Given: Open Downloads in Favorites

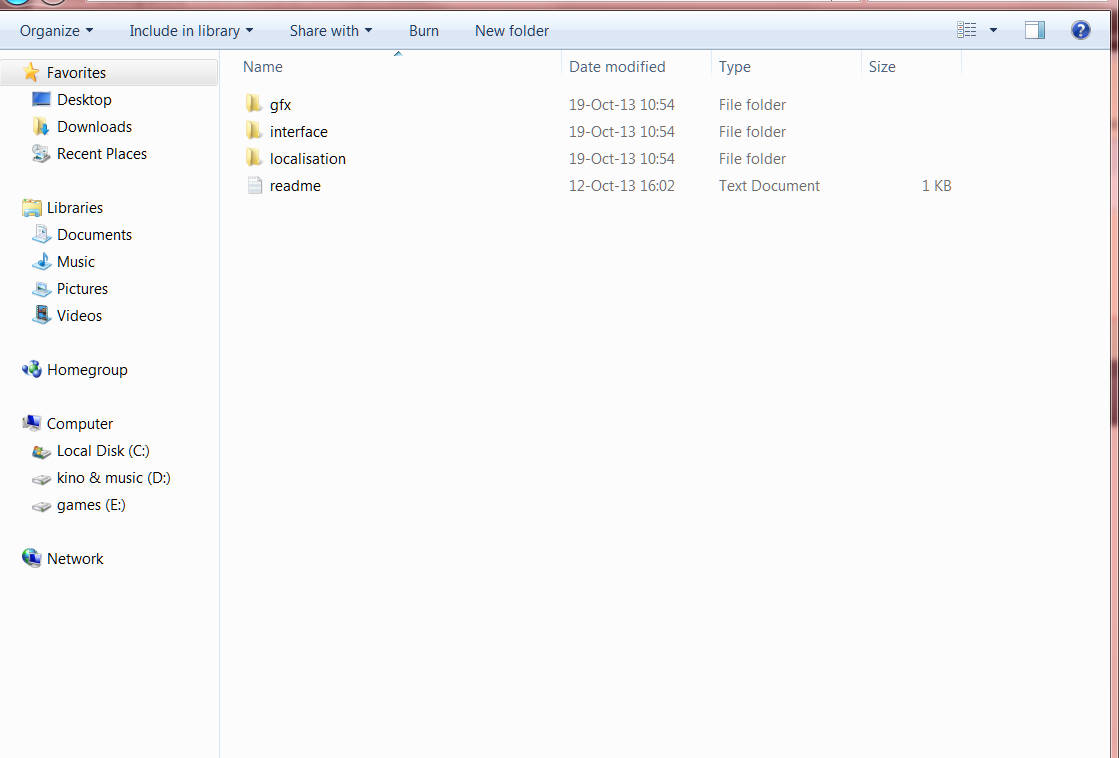Looking at the screenshot, I should pyautogui.click(x=94, y=127).
